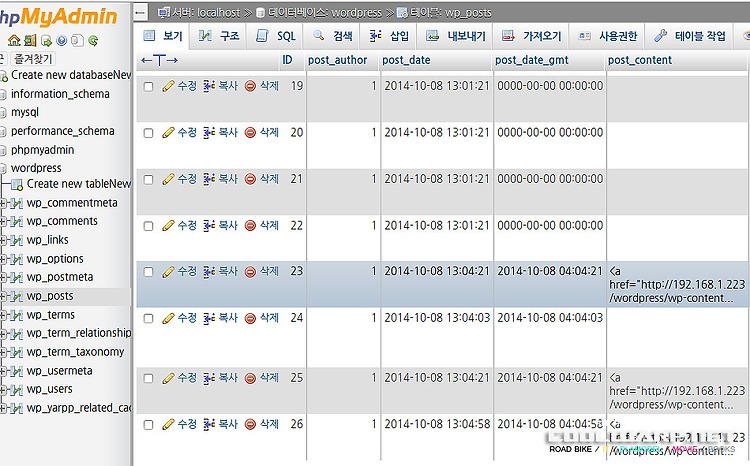Expand the wp_terms tree node

click(x=3, y=315)
